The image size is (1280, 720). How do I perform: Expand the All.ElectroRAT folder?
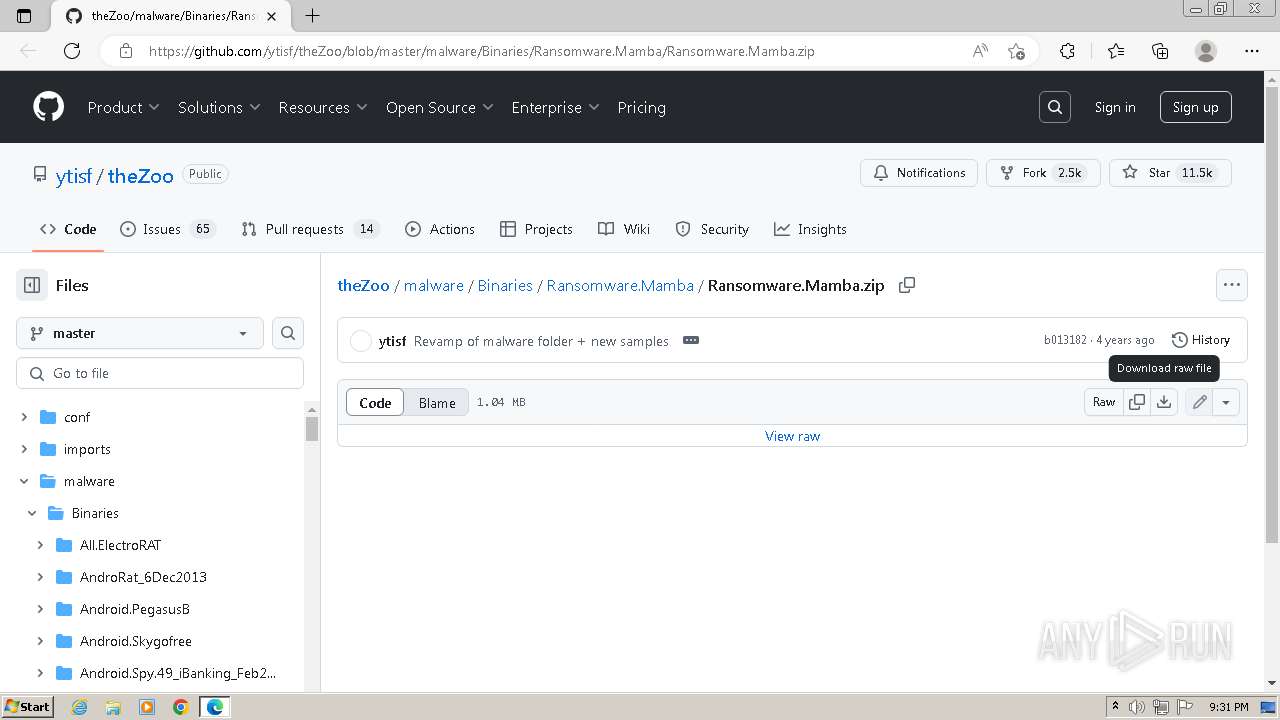40,545
